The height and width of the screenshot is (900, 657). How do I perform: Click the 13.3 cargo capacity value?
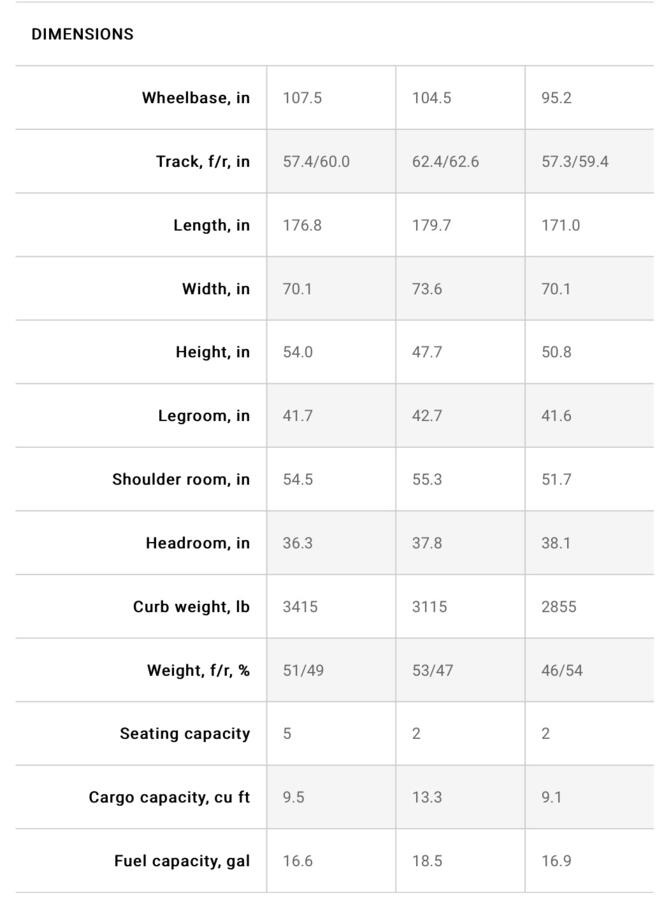(427, 797)
